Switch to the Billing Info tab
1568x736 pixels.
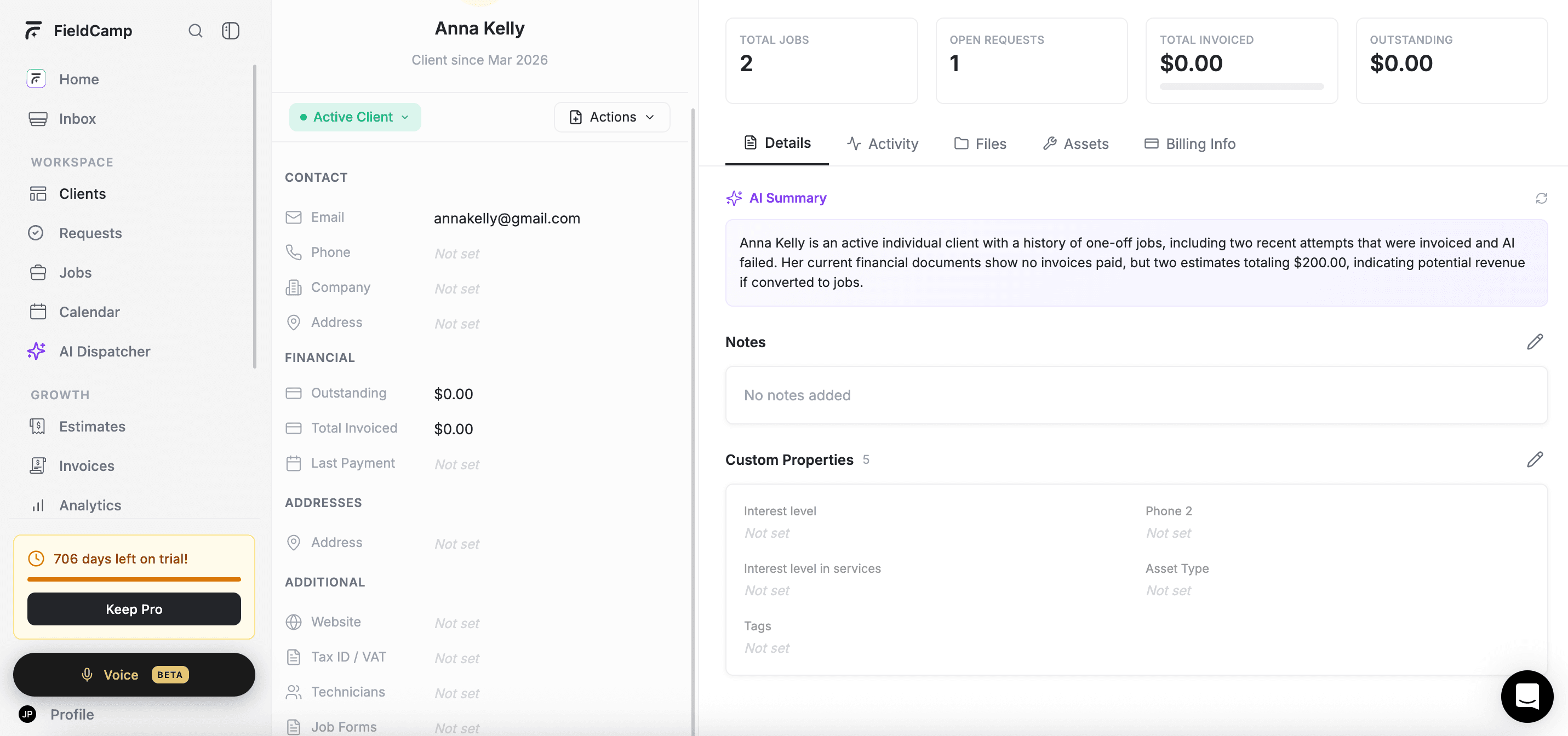coord(1190,144)
